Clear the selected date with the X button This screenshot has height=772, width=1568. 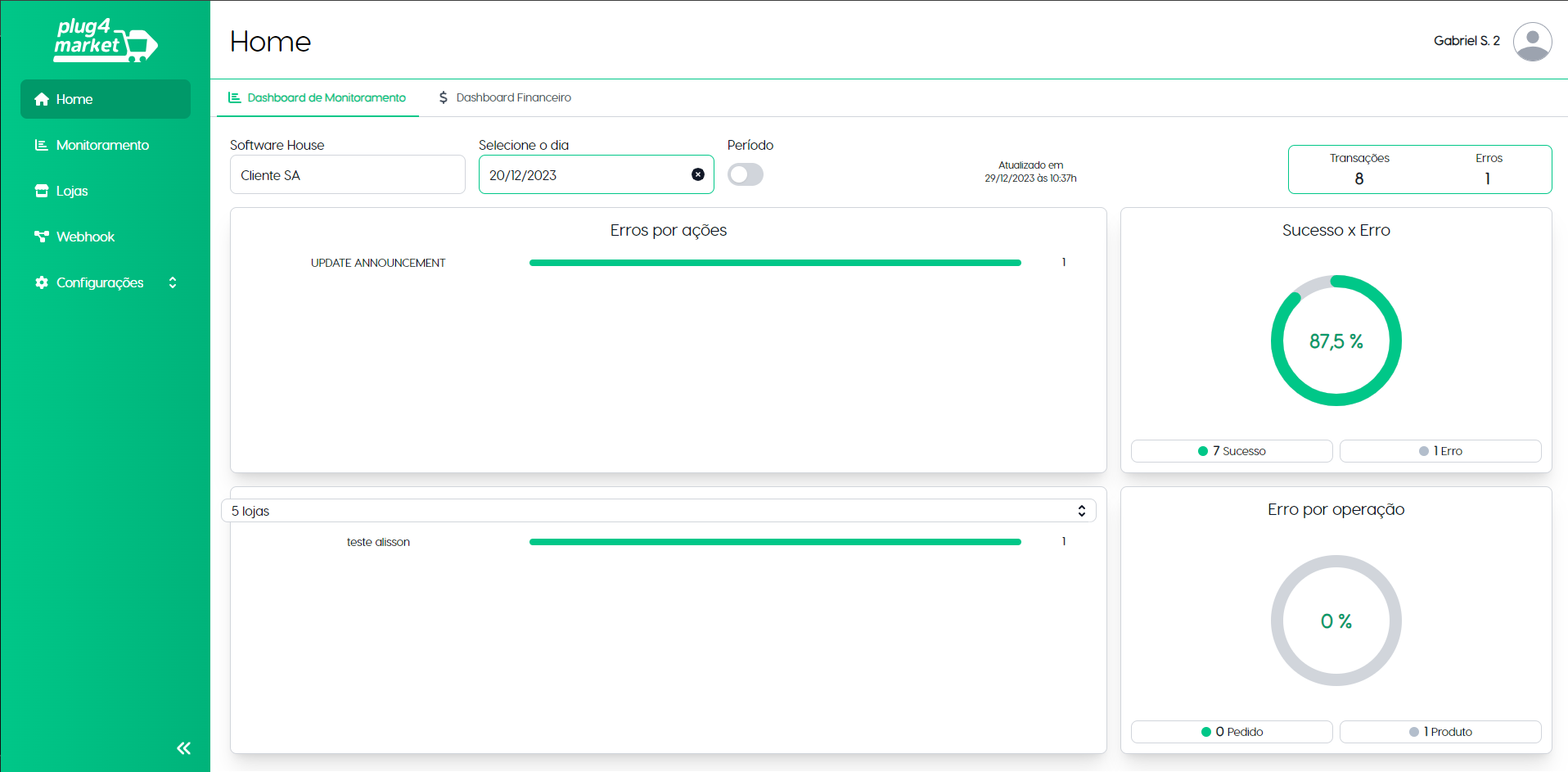click(x=698, y=174)
